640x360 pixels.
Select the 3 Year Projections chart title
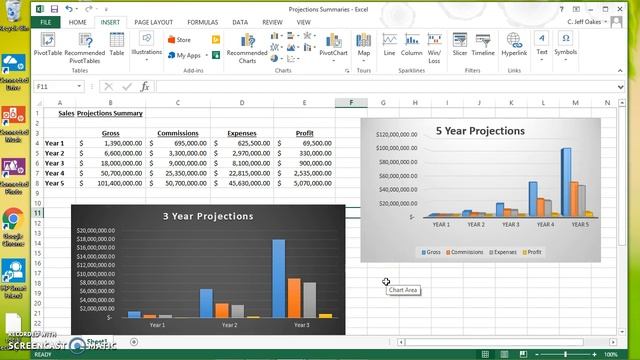(208, 216)
